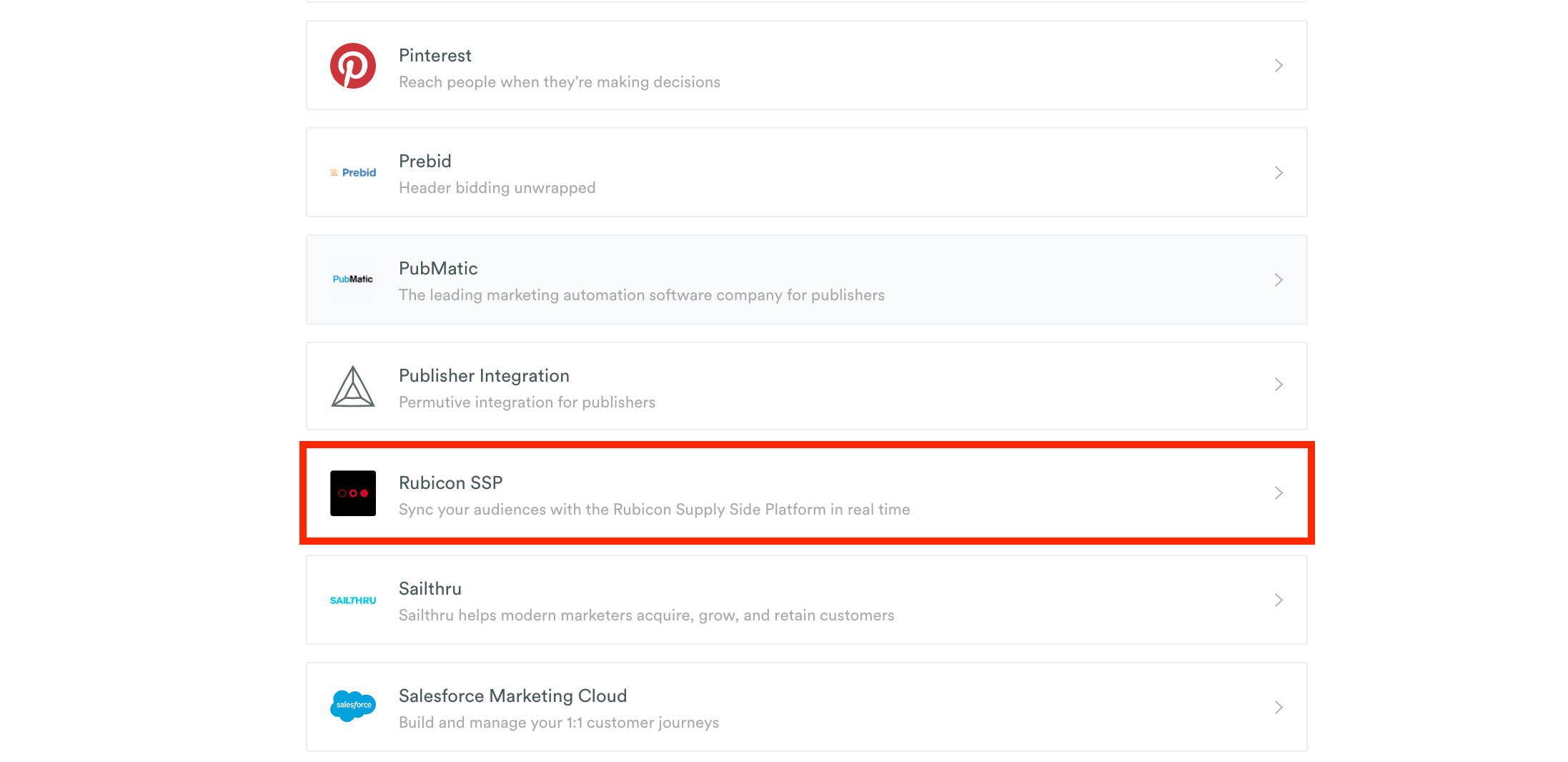Click 'Reach people when they're making decisions' text
The image size is (1568, 762).
pos(560,82)
